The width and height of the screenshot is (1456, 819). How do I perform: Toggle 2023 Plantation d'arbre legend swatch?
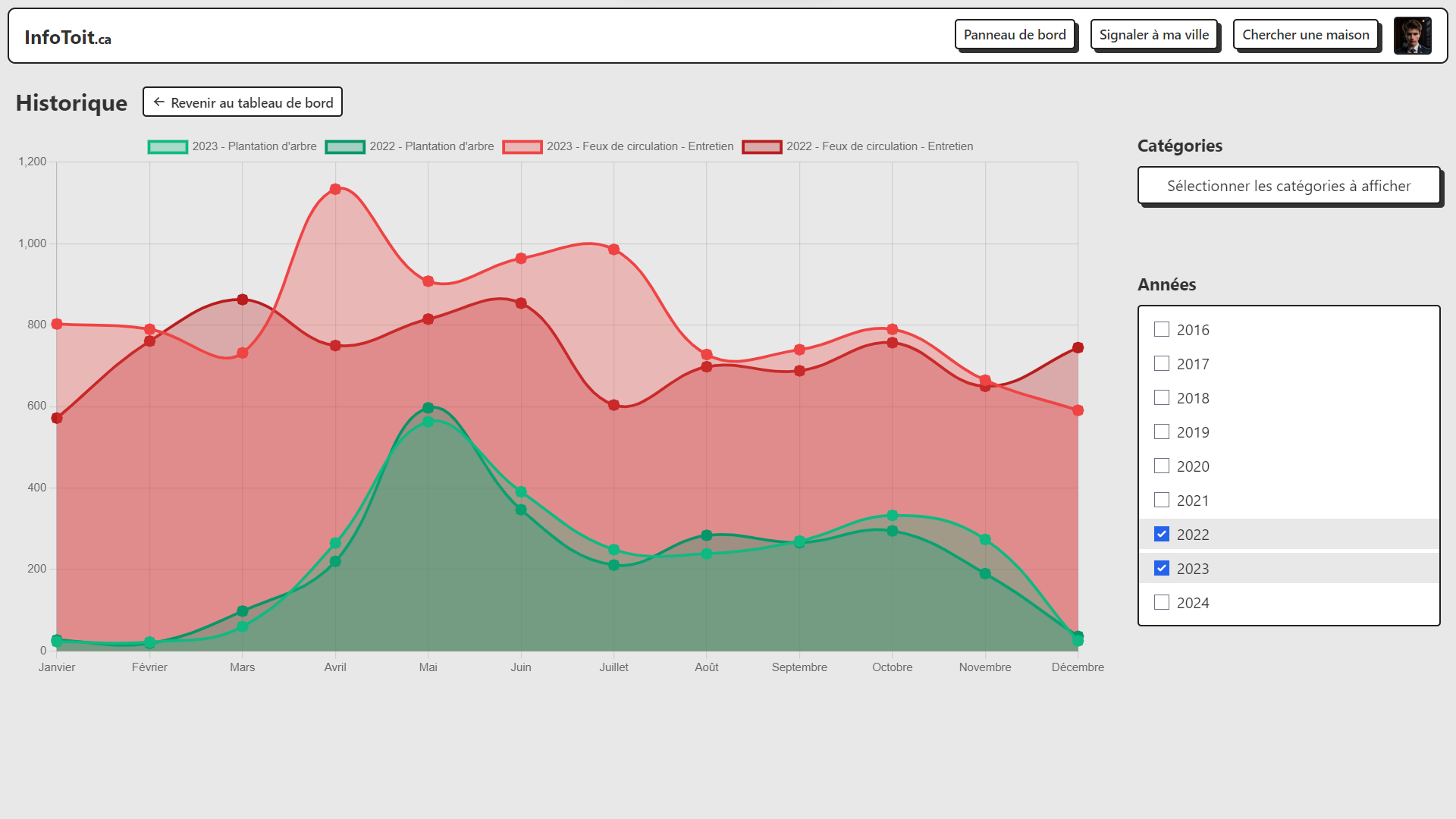(168, 147)
